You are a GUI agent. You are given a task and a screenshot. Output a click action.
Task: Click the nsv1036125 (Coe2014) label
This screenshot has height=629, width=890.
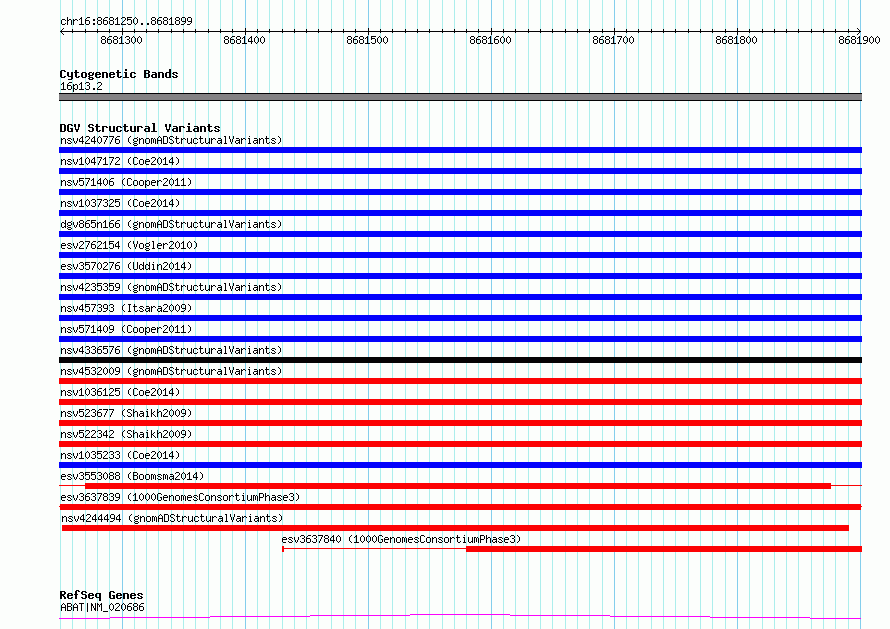pos(120,392)
